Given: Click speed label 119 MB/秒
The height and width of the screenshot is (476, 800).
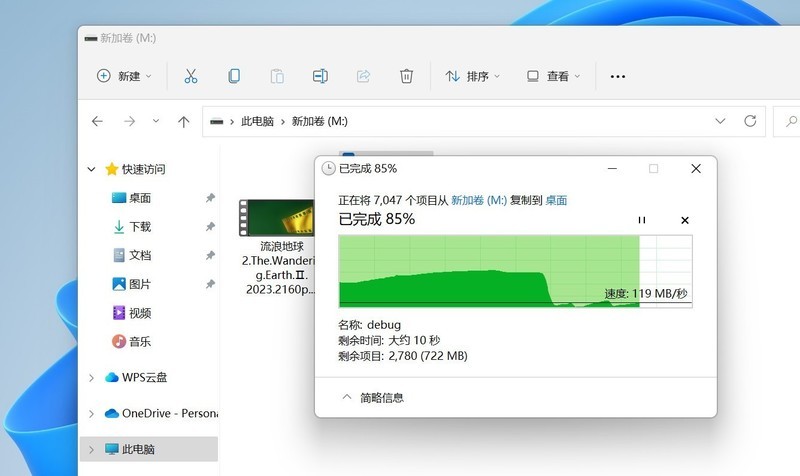Looking at the screenshot, I should [x=645, y=293].
